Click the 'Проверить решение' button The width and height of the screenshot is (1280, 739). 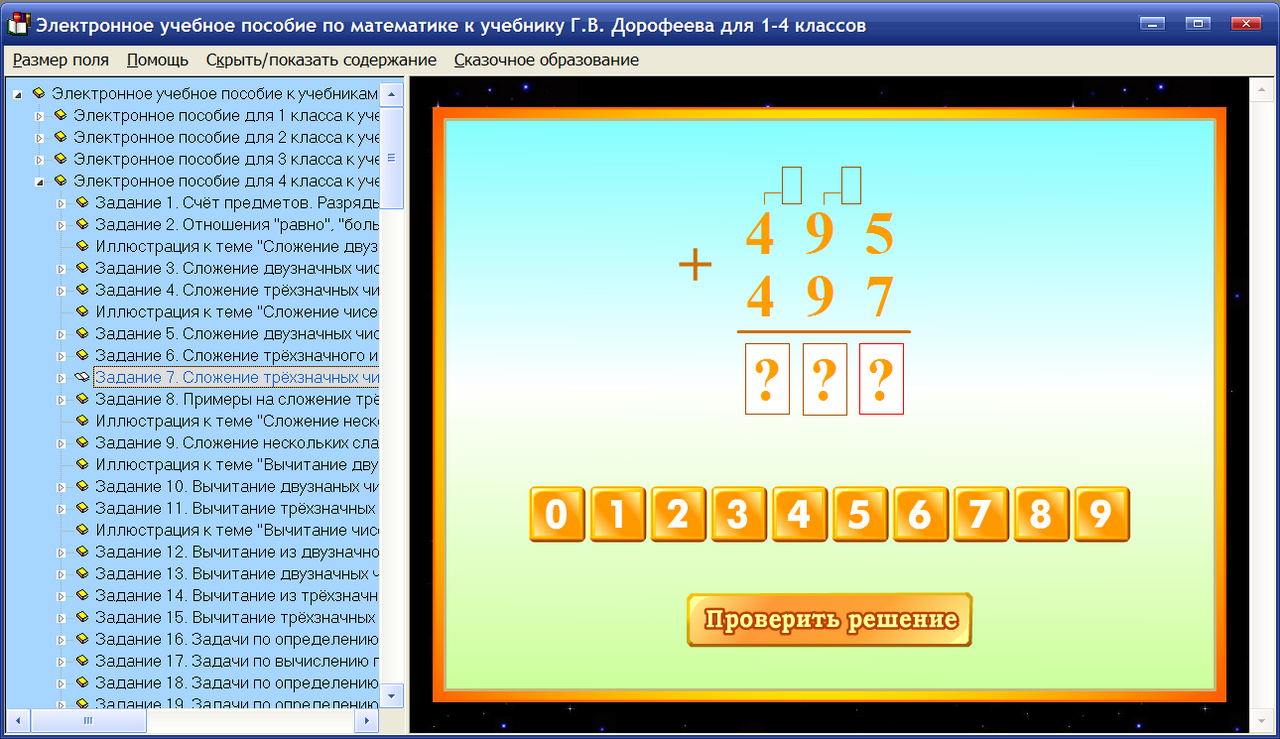pyautogui.click(x=829, y=620)
